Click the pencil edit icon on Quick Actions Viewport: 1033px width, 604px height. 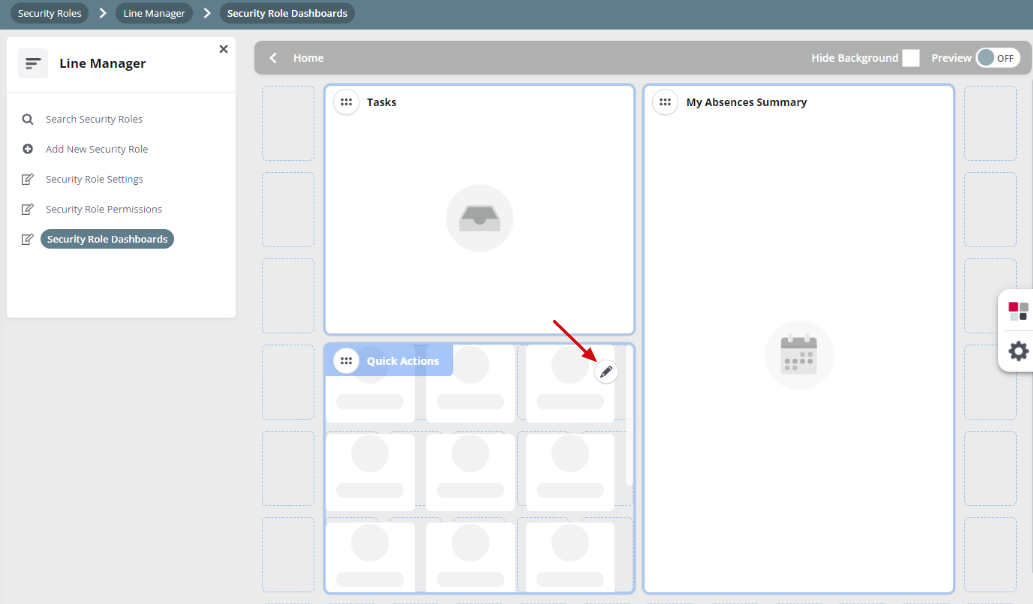click(606, 372)
